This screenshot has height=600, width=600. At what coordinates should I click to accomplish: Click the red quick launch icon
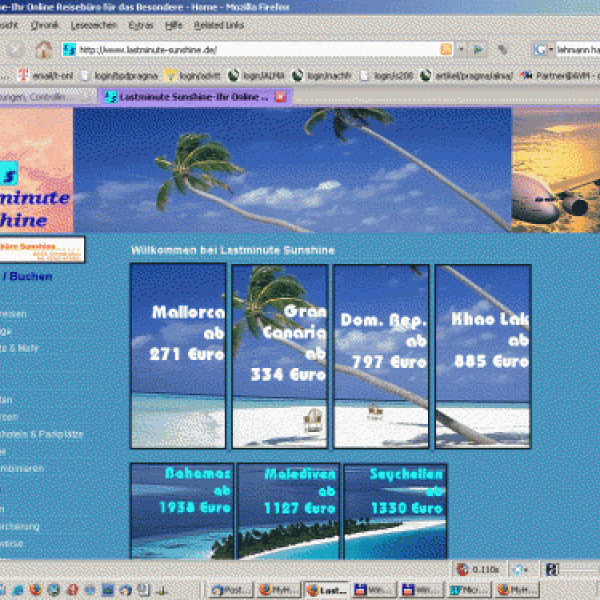(x=72, y=590)
